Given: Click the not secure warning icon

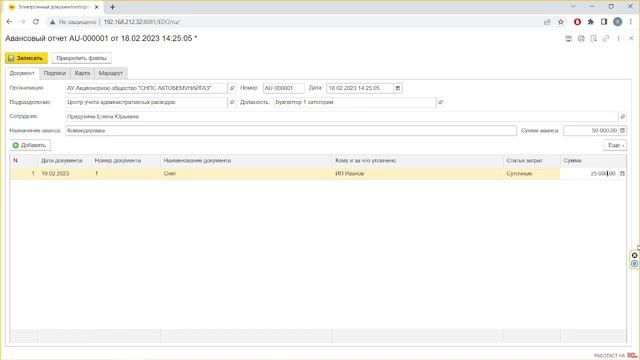Looking at the screenshot, I should pos(52,22).
